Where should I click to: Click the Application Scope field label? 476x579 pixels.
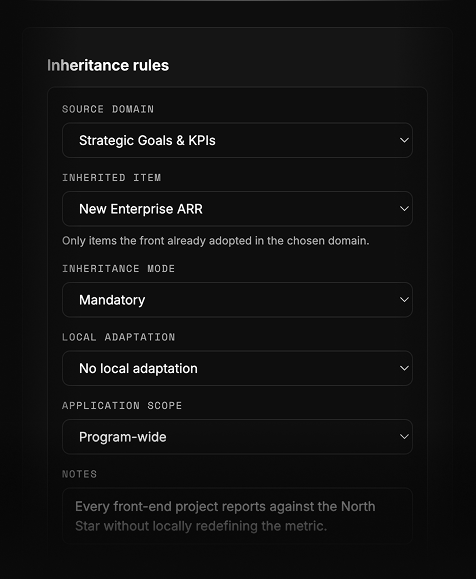pos(122,405)
